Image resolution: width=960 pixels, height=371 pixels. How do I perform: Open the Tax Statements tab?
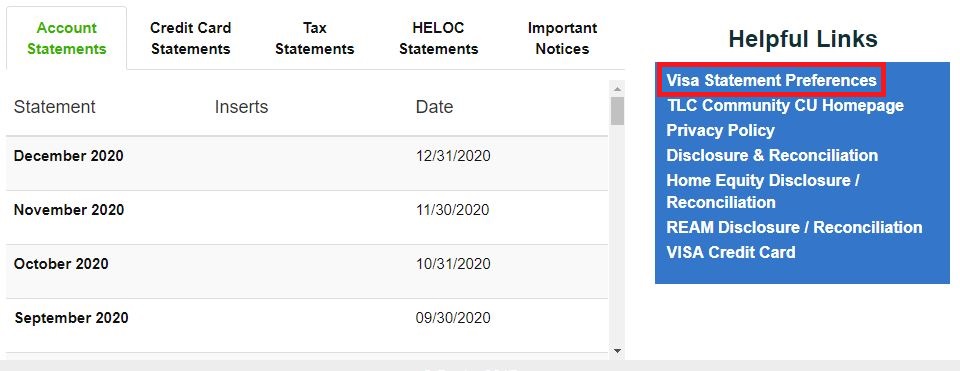point(314,38)
